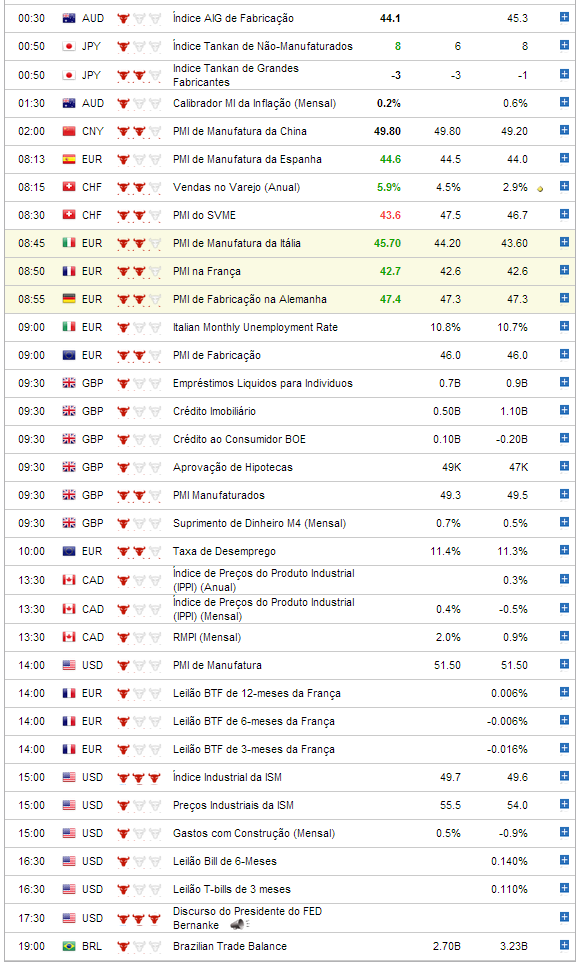This screenshot has height=966, width=579.
Task: Expand the Índice AIG de Fabricação row
Action: coord(564,17)
